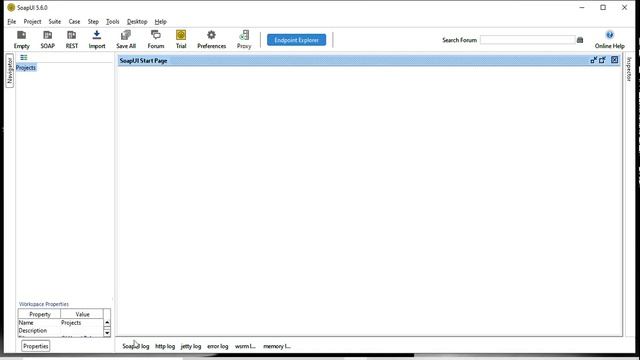This screenshot has height=360, width=640.
Task: Switch to the SoapUI log tab
Action: 136,346
